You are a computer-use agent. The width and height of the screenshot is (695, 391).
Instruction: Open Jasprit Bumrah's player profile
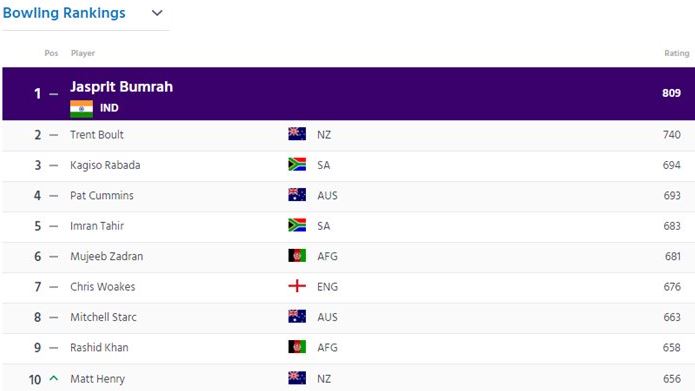(x=121, y=86)
